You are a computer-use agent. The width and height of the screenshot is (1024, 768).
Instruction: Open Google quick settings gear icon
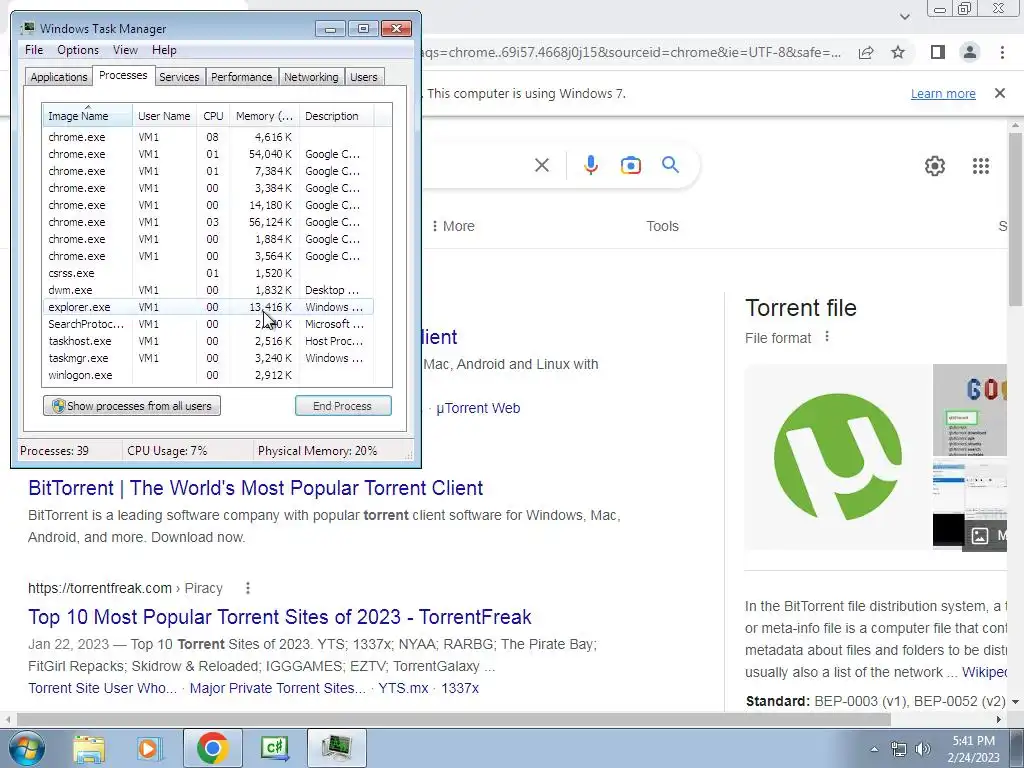(x=935, y=166)
